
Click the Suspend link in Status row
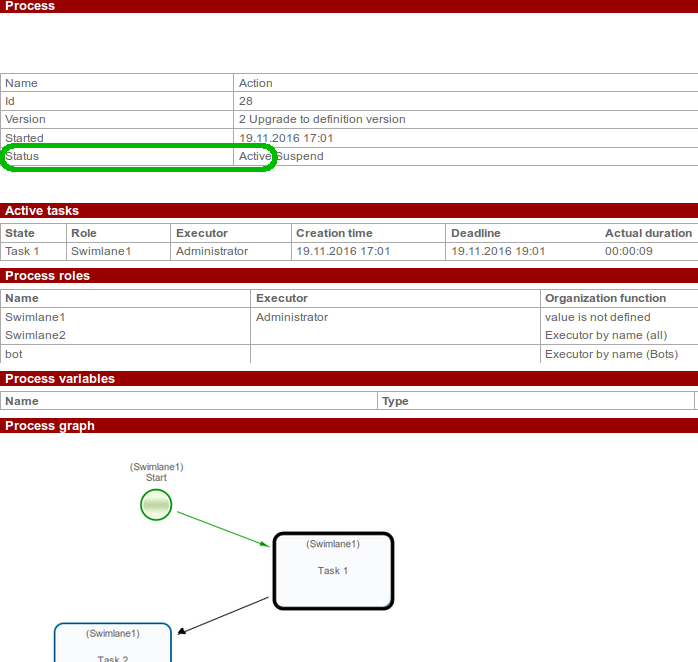point(299,157)
